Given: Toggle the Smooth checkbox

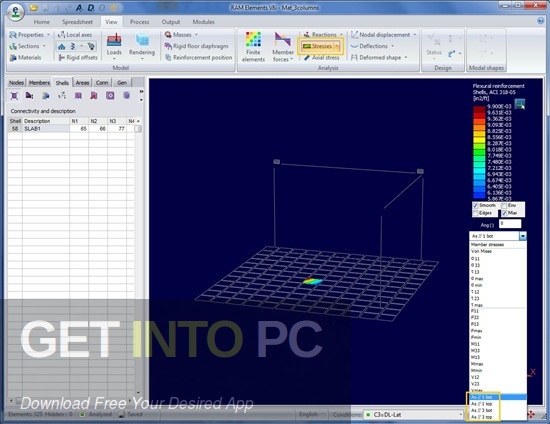Looking at the screenshot, I should point(476,205).
